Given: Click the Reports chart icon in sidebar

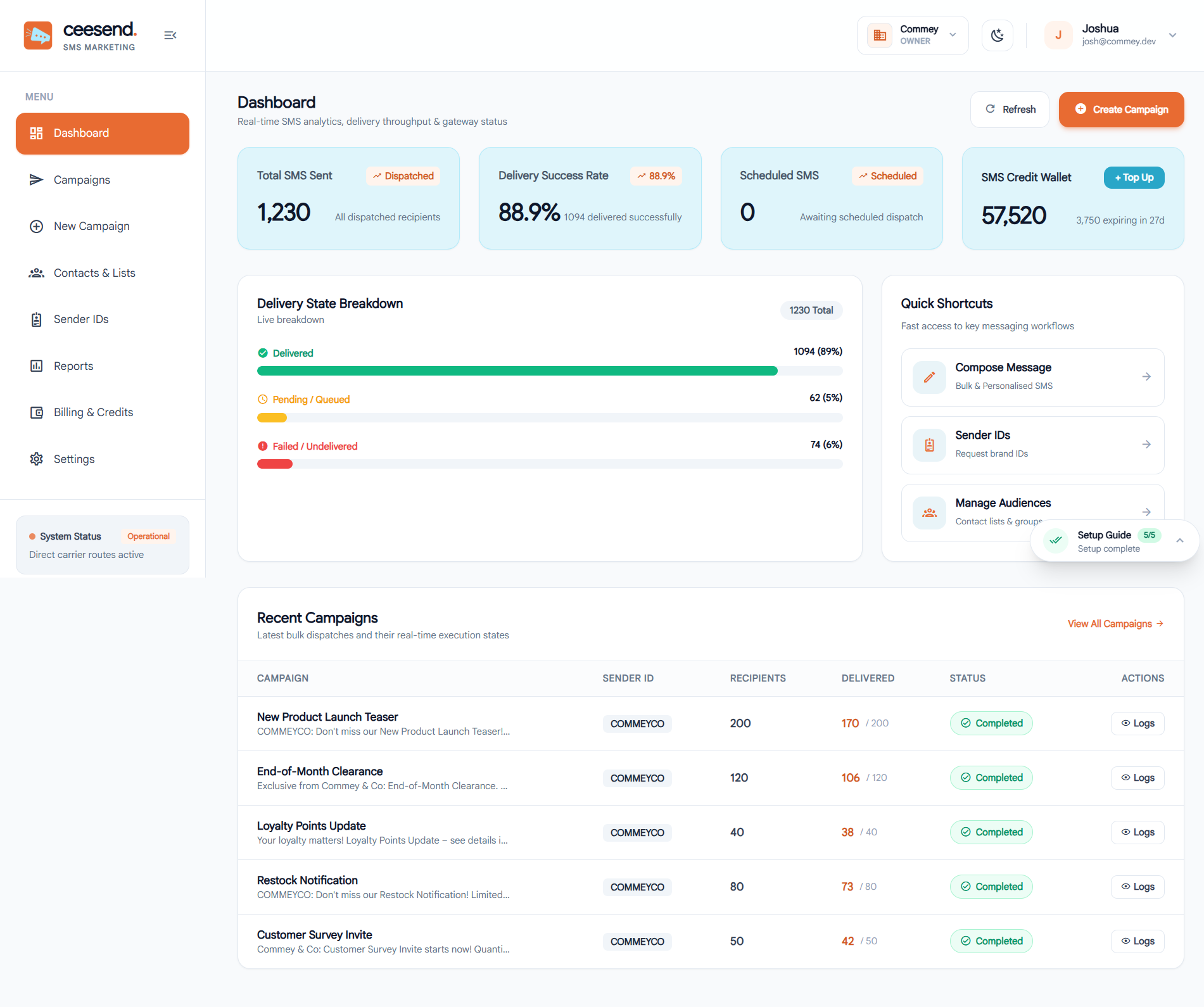Looking at the screenshot, I should pyautogui.click(x=37, y=366).
